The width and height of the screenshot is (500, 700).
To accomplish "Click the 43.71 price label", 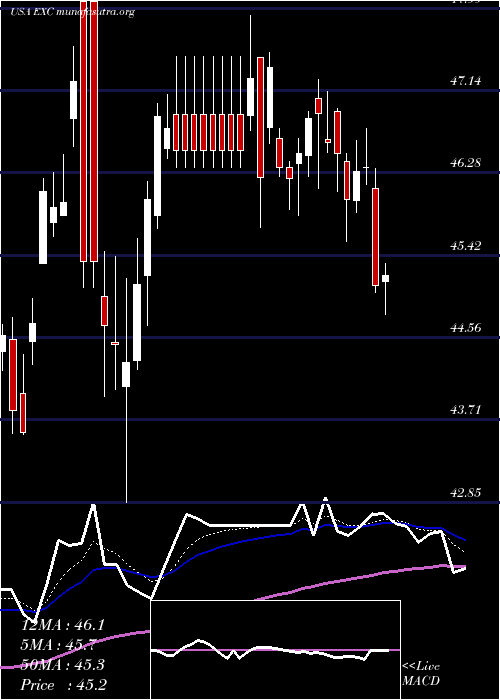I will tap(466, 410).
